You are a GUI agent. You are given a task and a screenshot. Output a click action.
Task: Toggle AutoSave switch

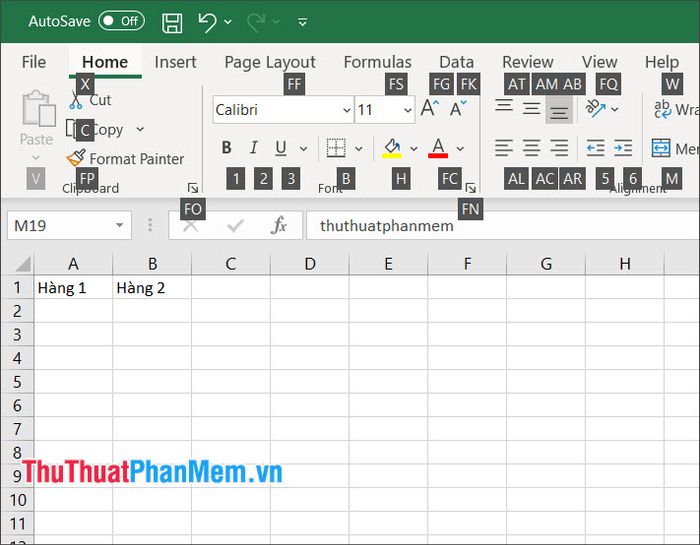(121, 21)
